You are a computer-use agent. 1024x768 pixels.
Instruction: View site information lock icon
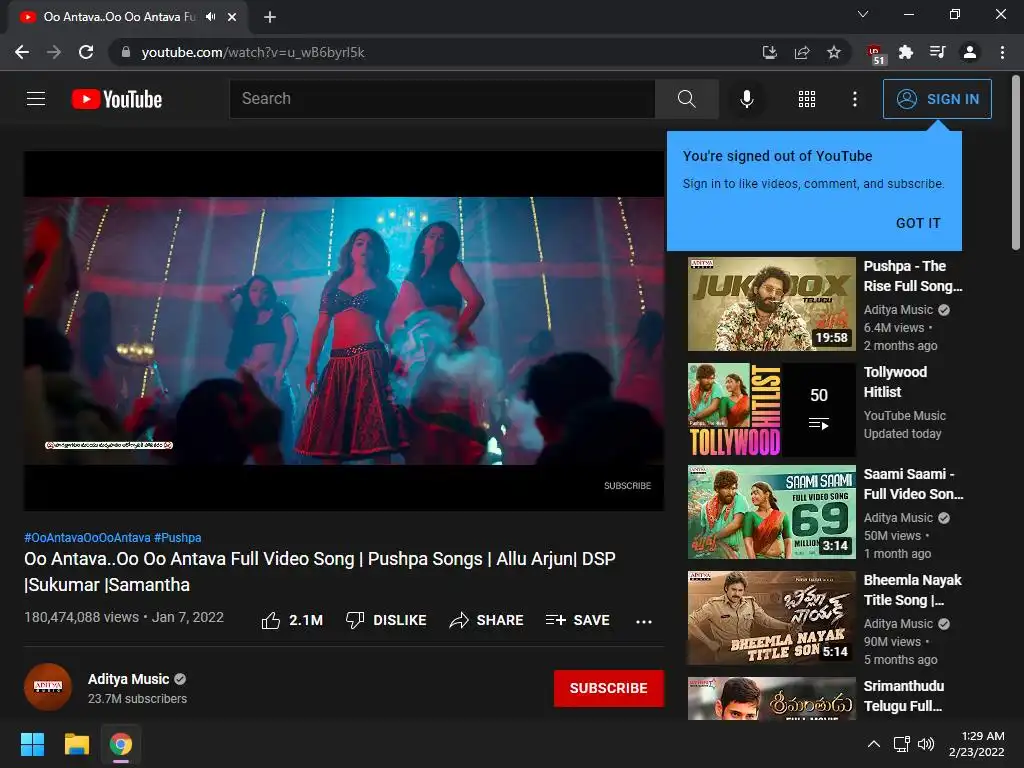126,52
